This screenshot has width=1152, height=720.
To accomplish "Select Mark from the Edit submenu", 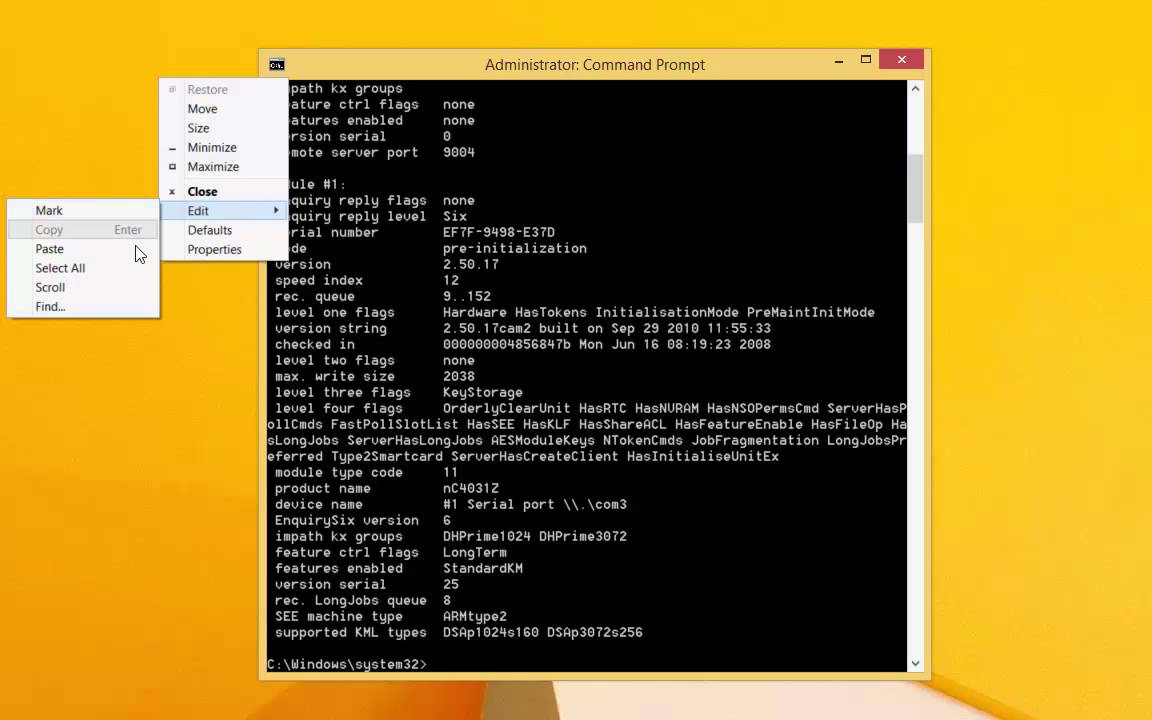I will (83, 210).
